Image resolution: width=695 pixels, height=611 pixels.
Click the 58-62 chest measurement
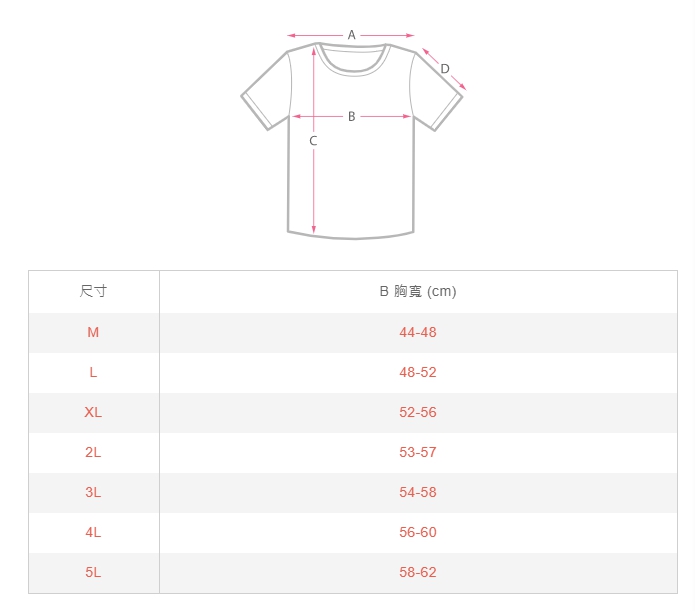(418, 572)
